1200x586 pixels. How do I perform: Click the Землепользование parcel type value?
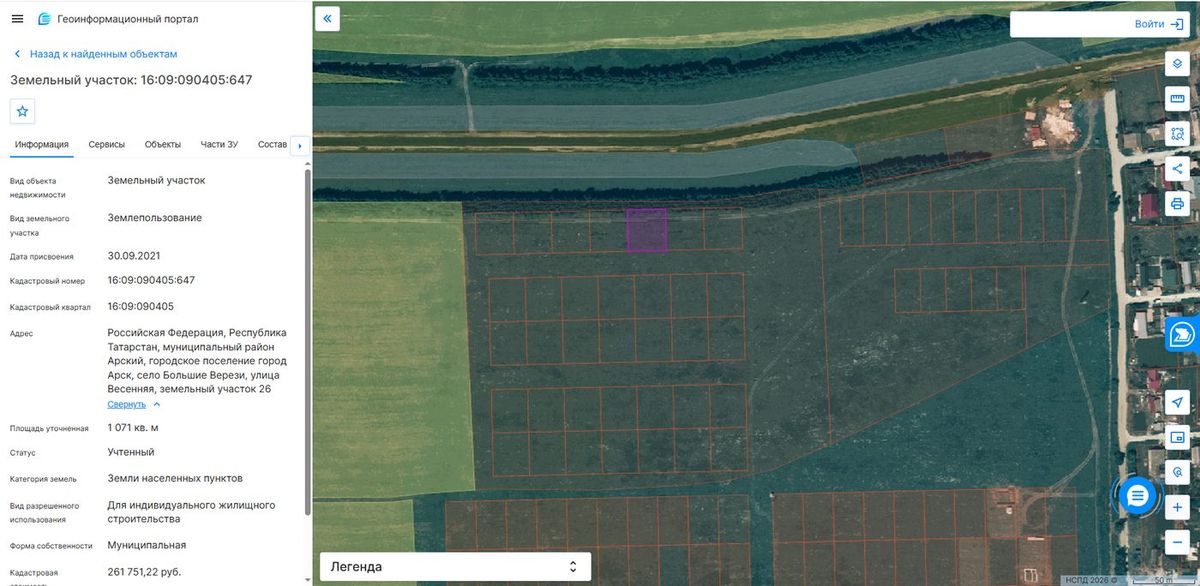click(155, 218)
